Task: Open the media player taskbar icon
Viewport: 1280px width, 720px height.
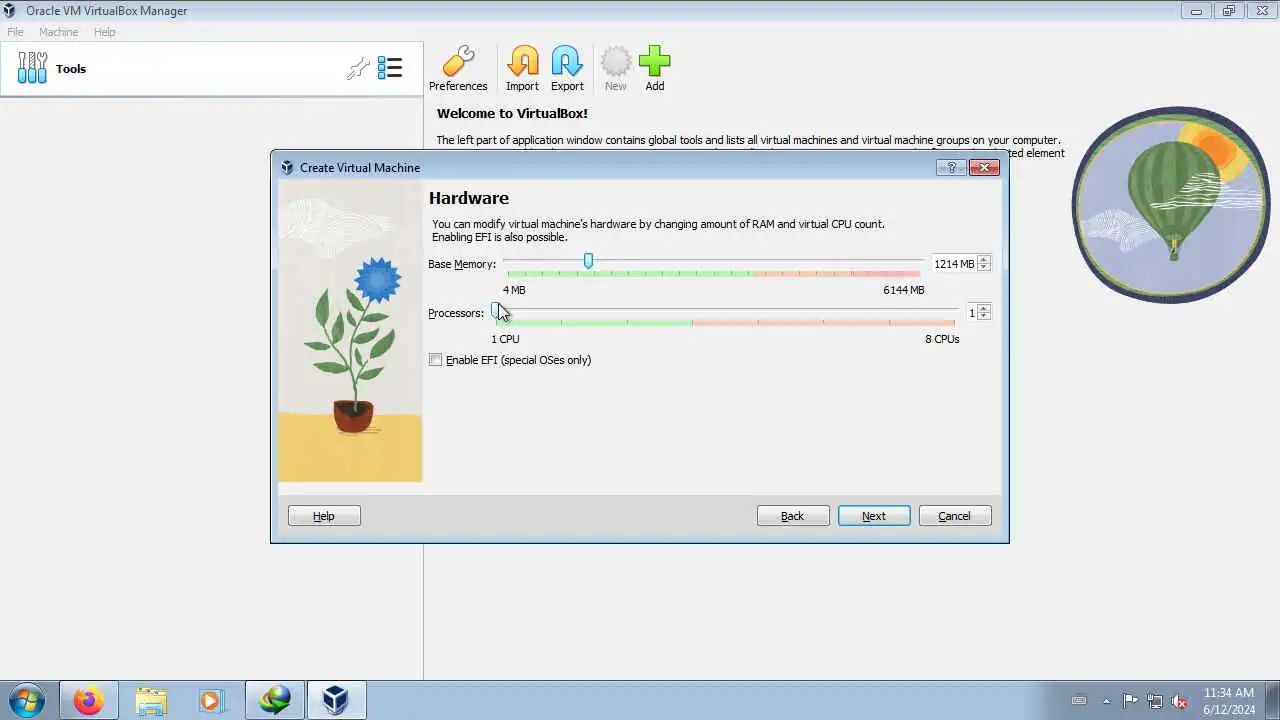Action: pyautogui.click(x=213, y=700)
